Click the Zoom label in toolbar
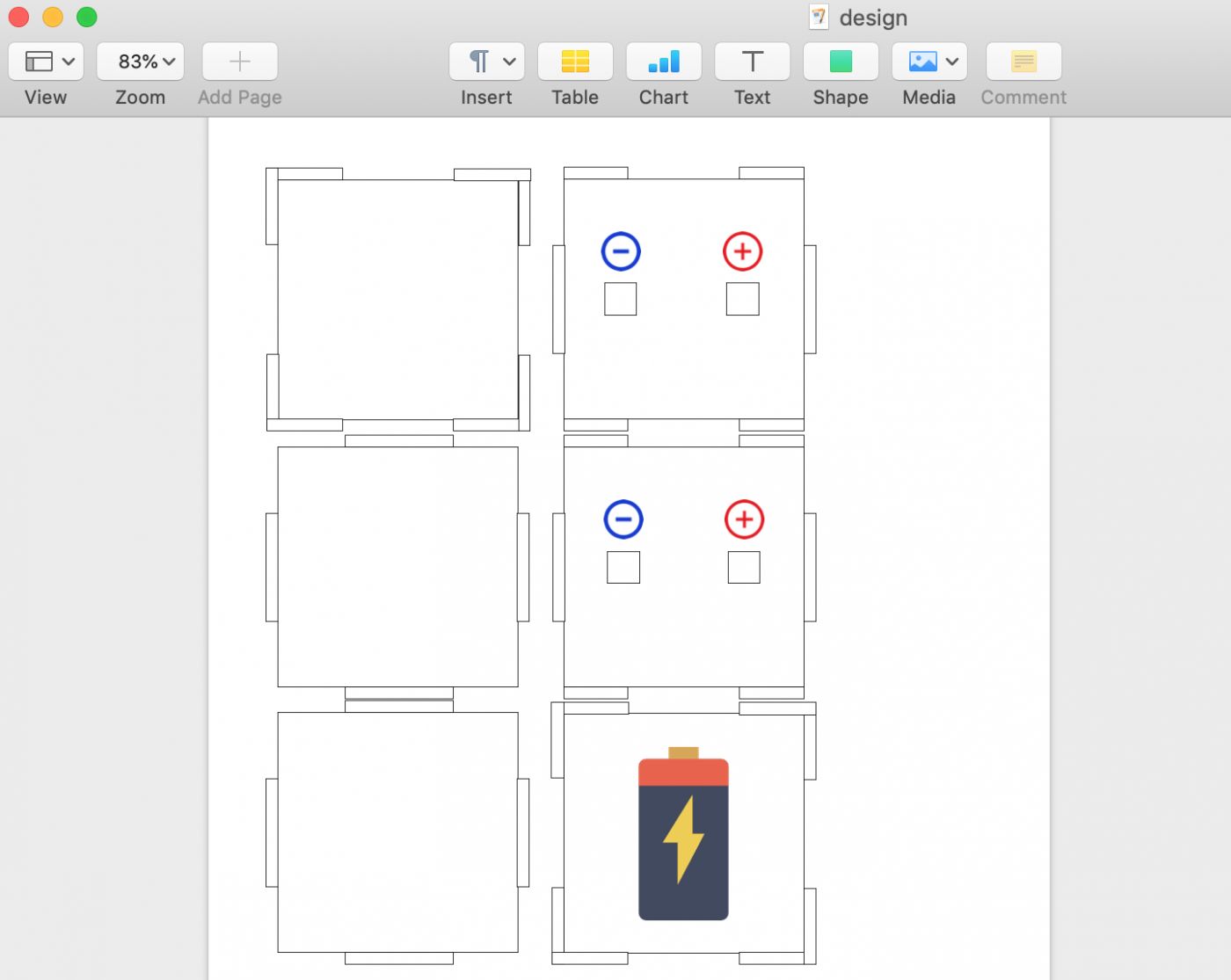The width and height of the screenshot is (1231, 980). (x=141, y=98)
